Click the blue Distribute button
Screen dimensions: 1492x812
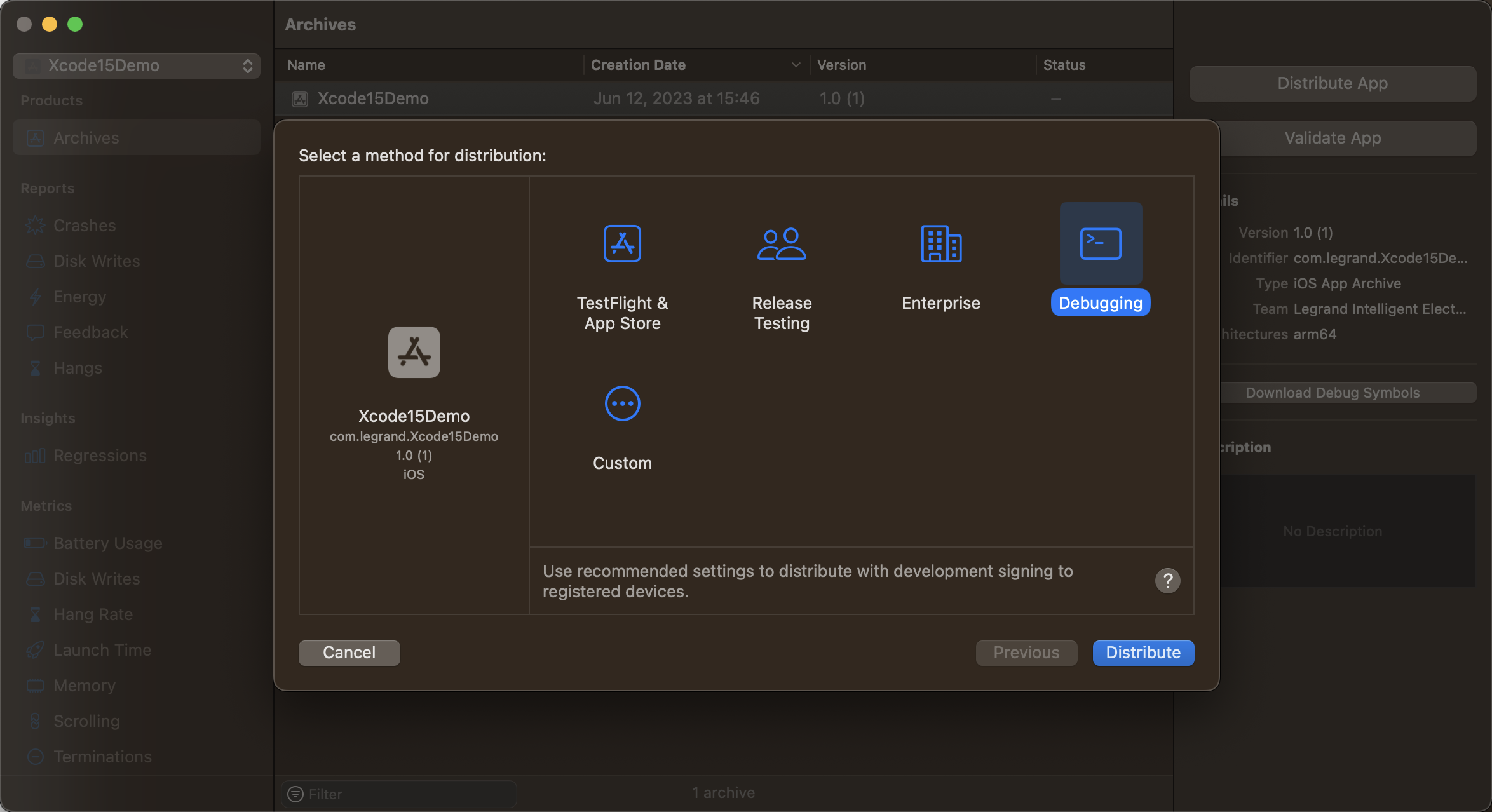point(1143,653)
